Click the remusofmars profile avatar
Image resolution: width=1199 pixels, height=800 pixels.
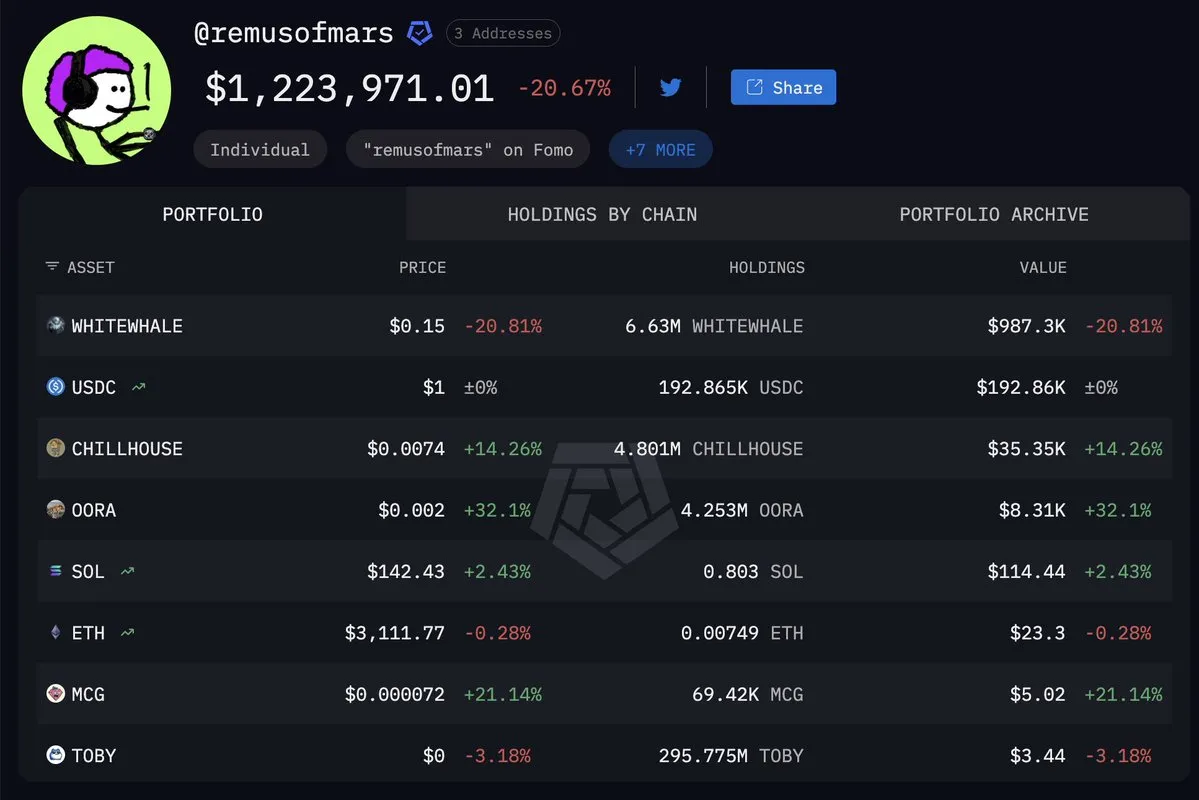96,90
